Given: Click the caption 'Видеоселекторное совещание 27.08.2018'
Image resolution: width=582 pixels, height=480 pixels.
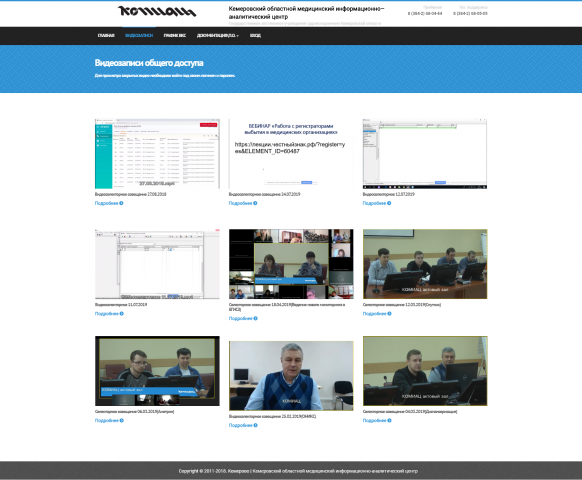Looking at the screenshot, I should point(131,194).
